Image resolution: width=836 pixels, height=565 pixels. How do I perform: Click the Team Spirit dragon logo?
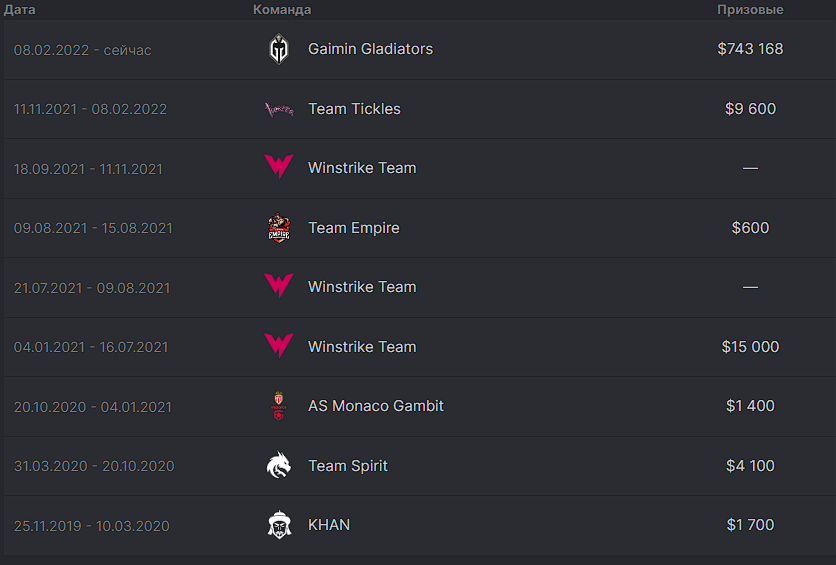coord(279,465)
